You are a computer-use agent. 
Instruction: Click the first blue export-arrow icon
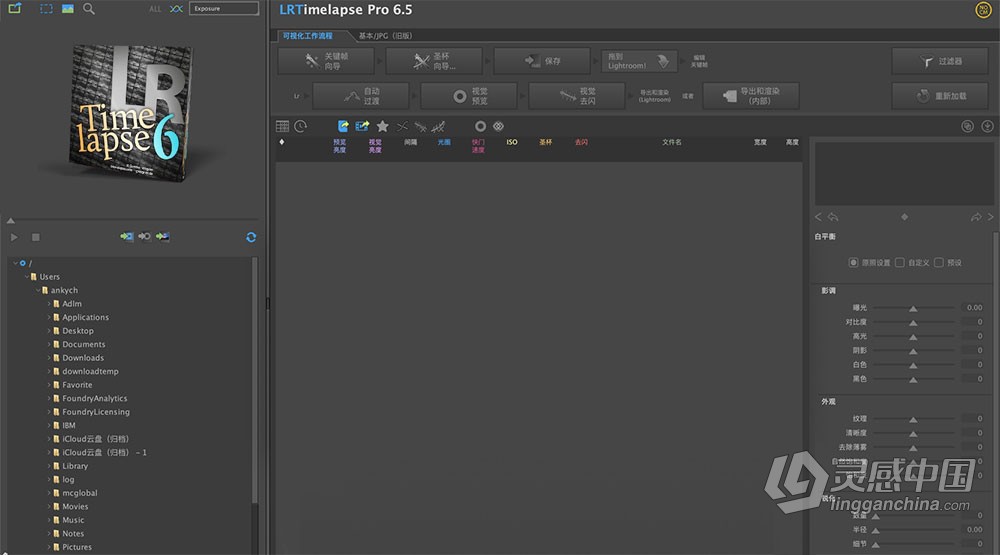coord(343,126)
